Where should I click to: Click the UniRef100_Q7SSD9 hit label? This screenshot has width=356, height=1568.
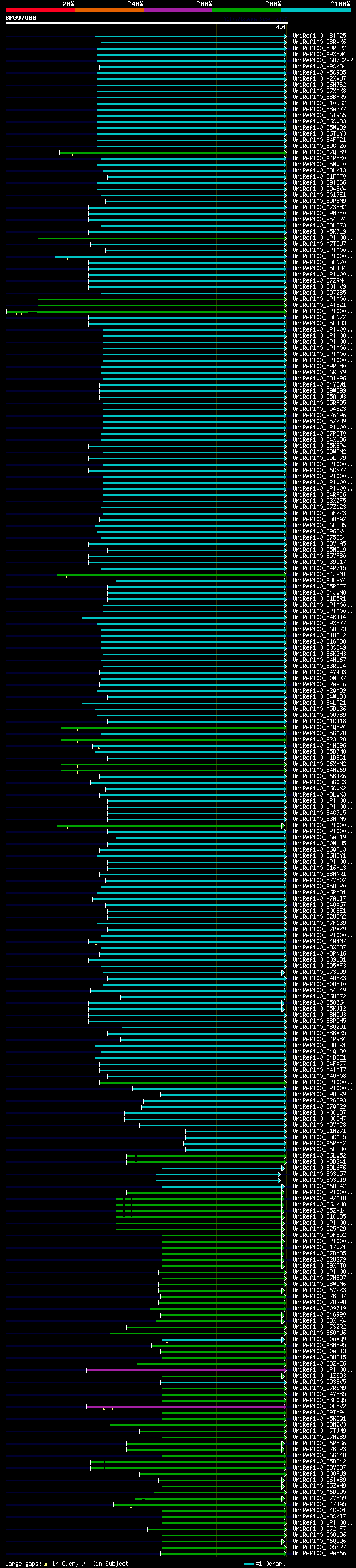click(x=319, y=972)
